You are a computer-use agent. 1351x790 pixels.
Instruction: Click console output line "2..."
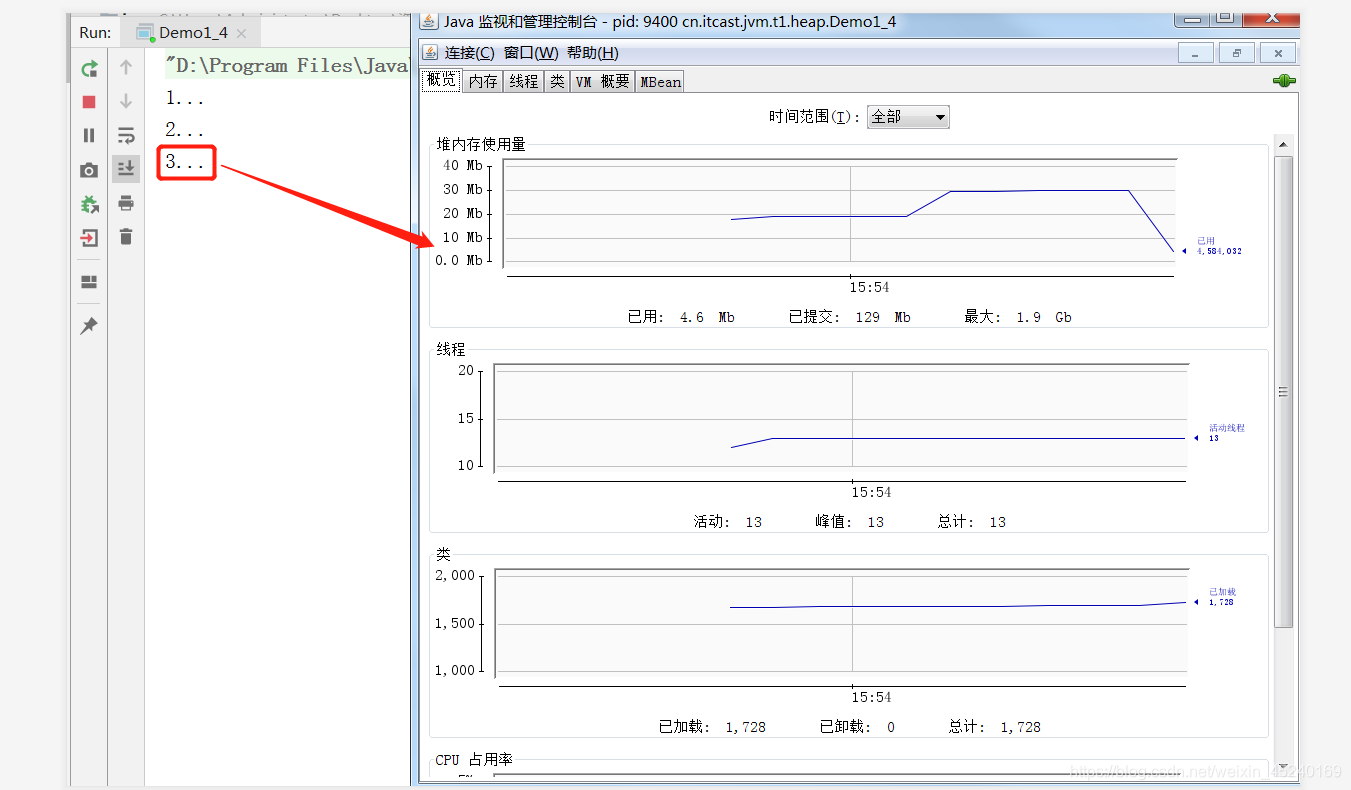click(x=185, y=130)
